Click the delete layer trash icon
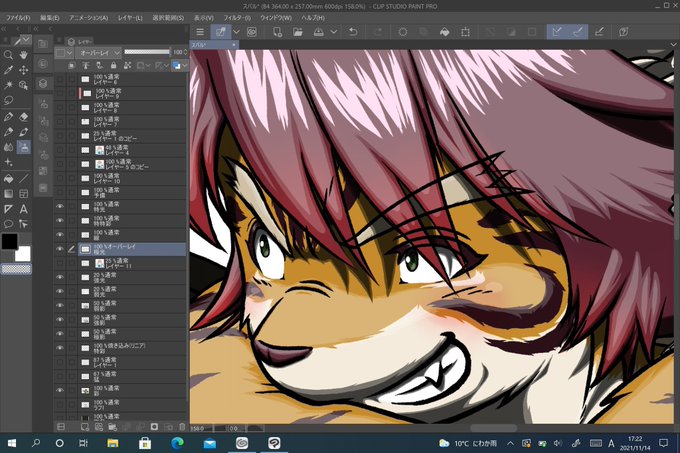The width and height of the screenshot is (680, 453). (x=182, y=427)
